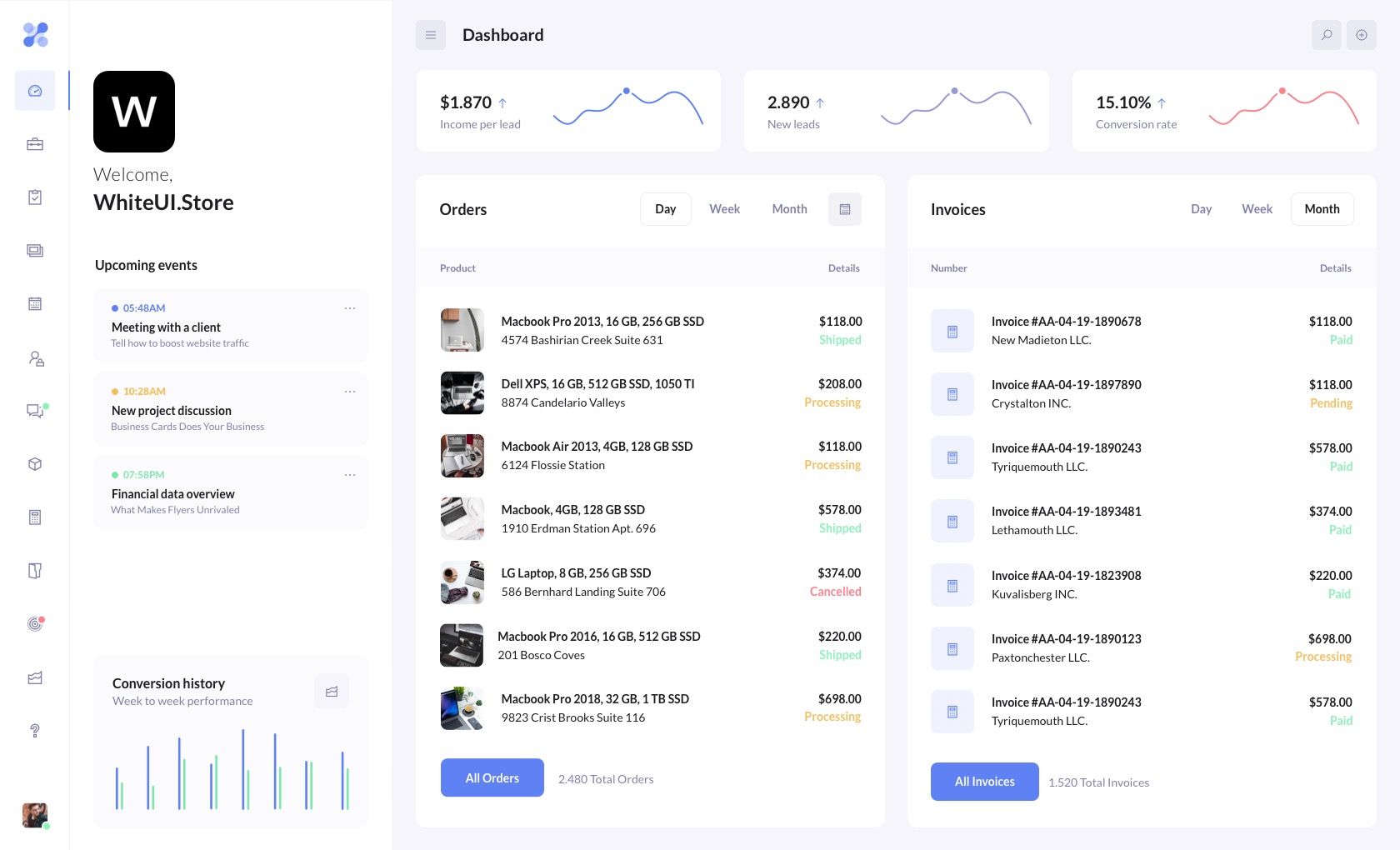This screenshot has height=850, width=1400.
Task: Open the chart analytics sidebar icon
Action: coord(35,677)
